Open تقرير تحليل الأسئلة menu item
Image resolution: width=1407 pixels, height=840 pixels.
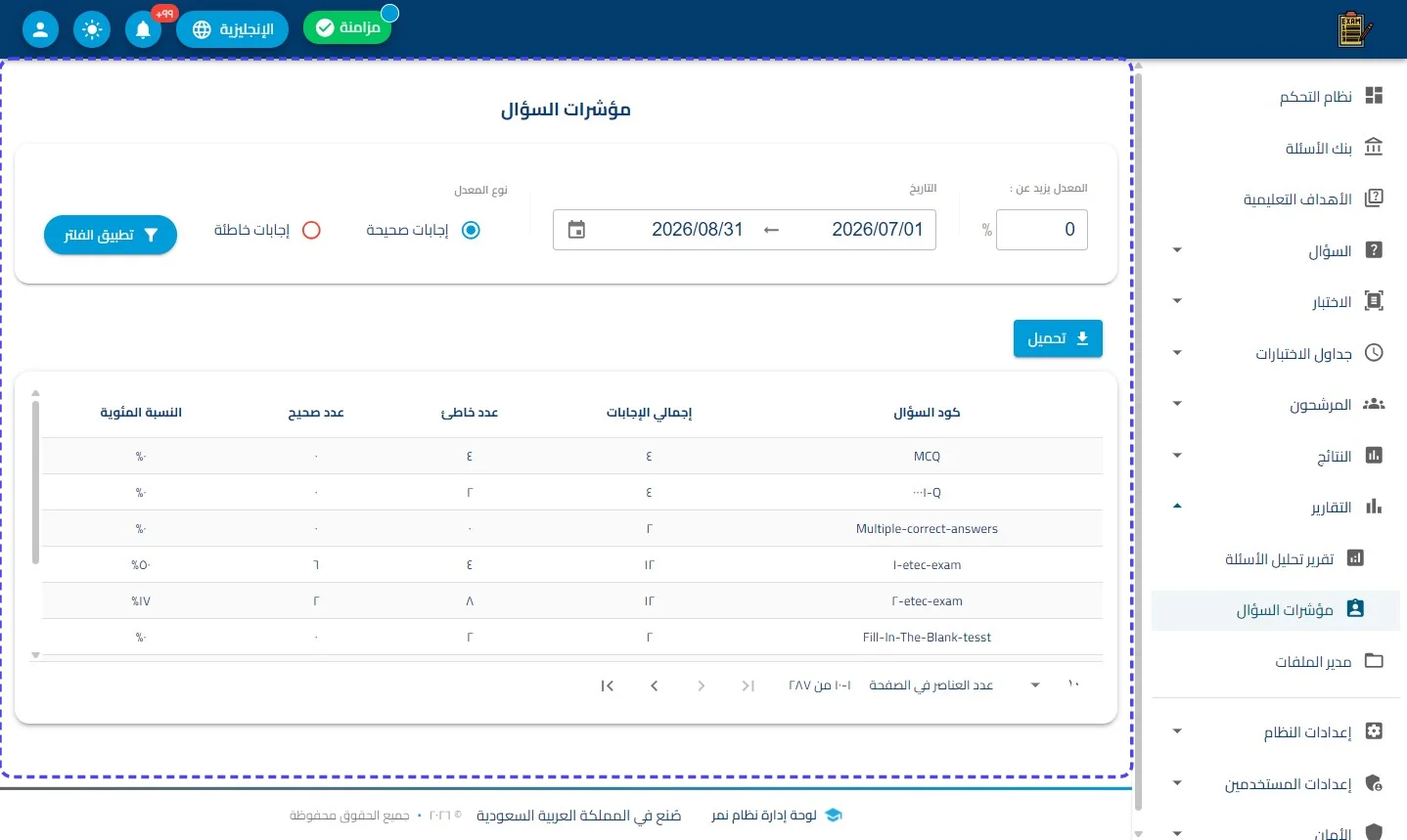[1276, 558]
